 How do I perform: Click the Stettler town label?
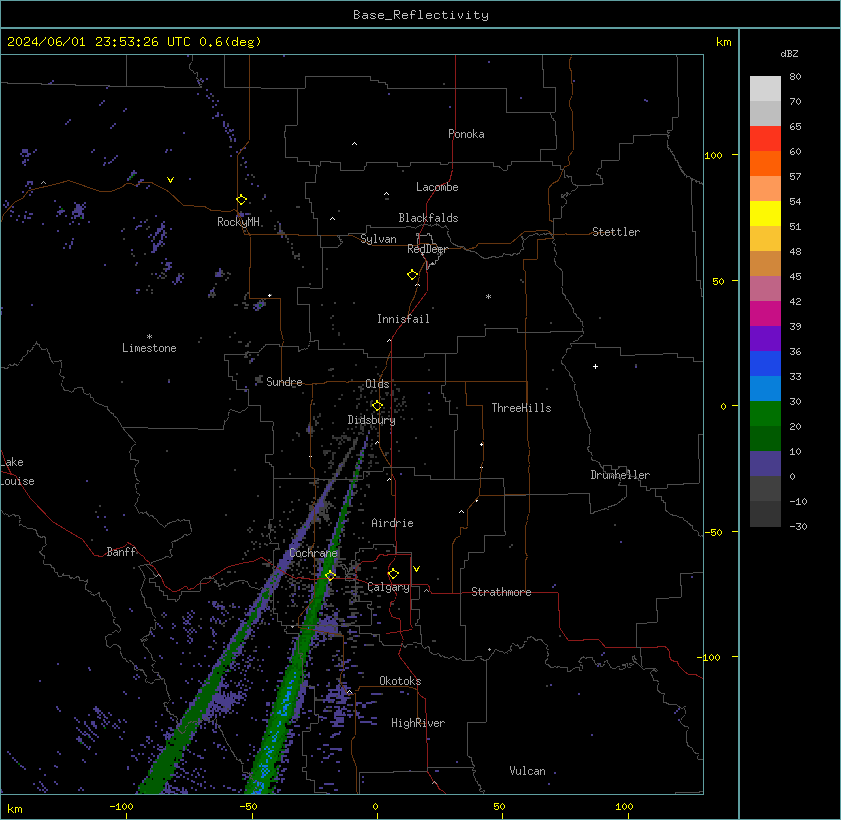[616, 232]
